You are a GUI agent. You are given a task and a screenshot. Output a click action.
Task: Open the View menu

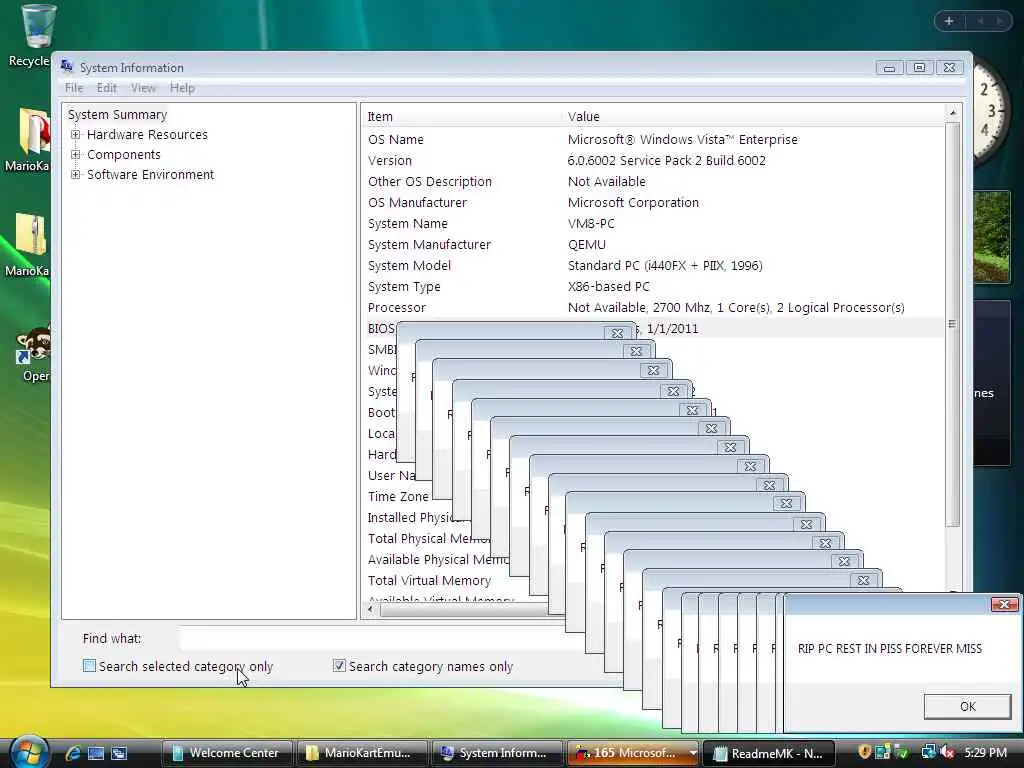[x=143, y=88]
